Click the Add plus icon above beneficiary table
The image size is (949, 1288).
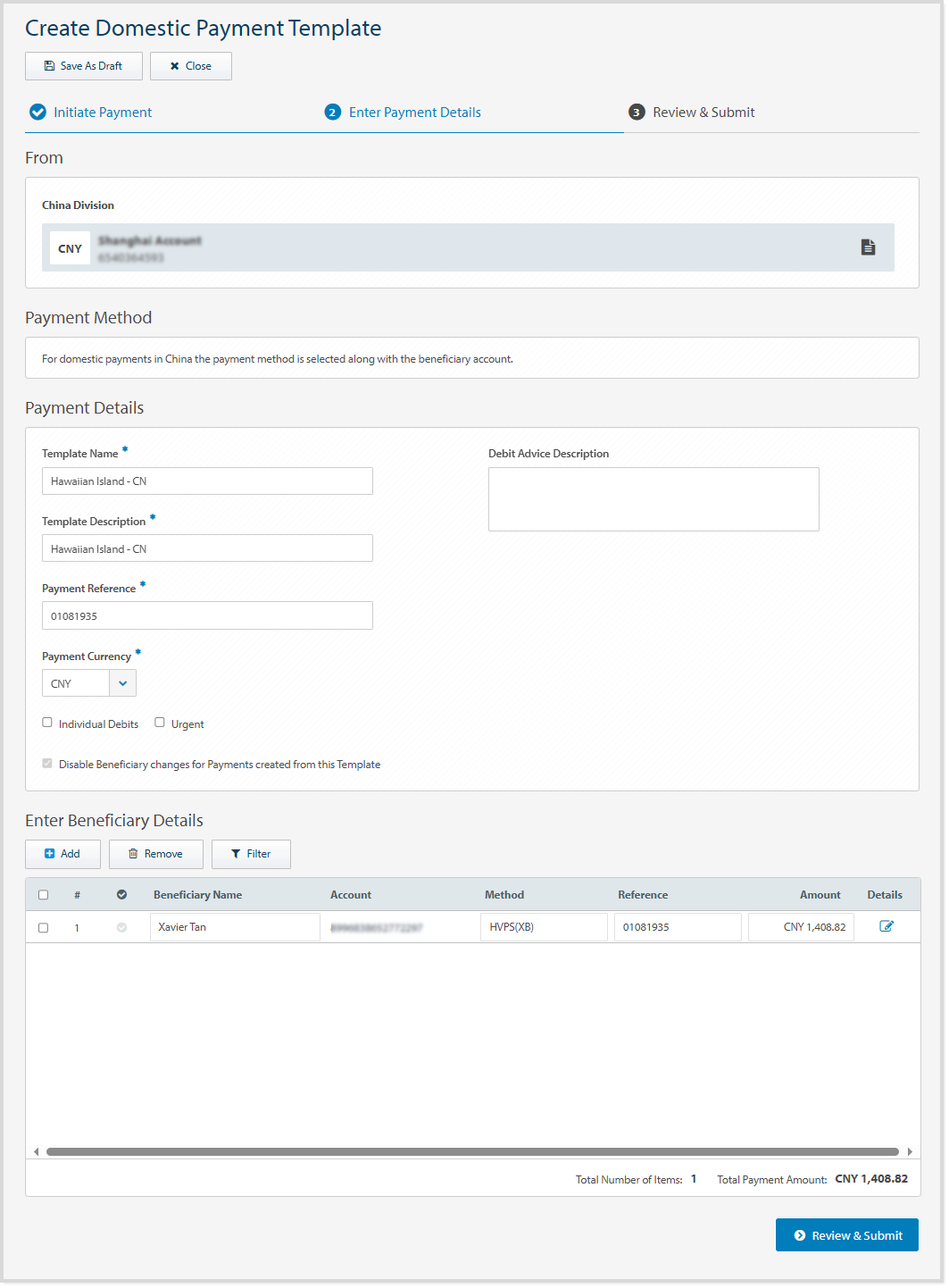coord(51,854)
